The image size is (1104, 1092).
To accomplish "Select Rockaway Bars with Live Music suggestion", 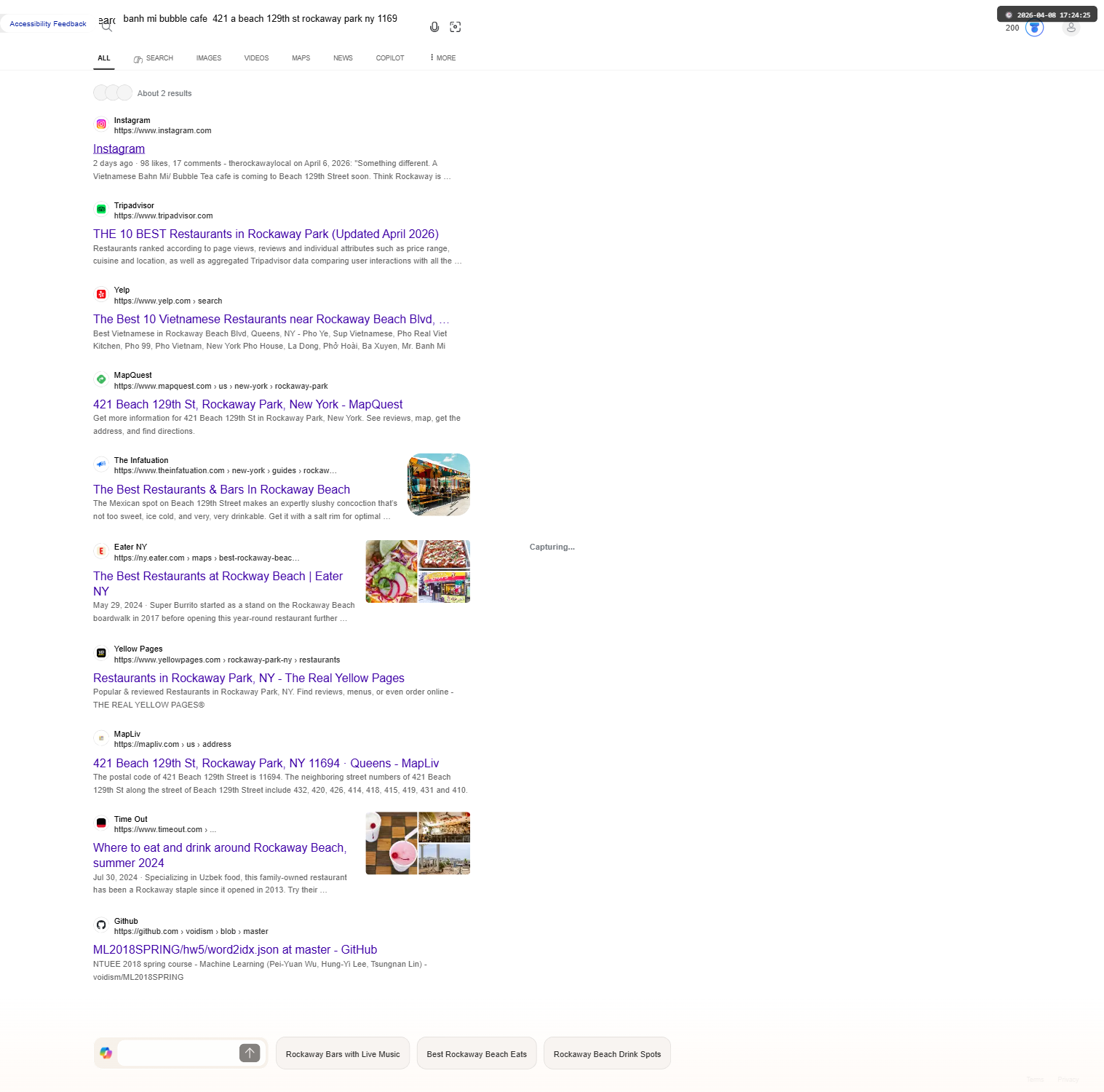I will 343,1053.
